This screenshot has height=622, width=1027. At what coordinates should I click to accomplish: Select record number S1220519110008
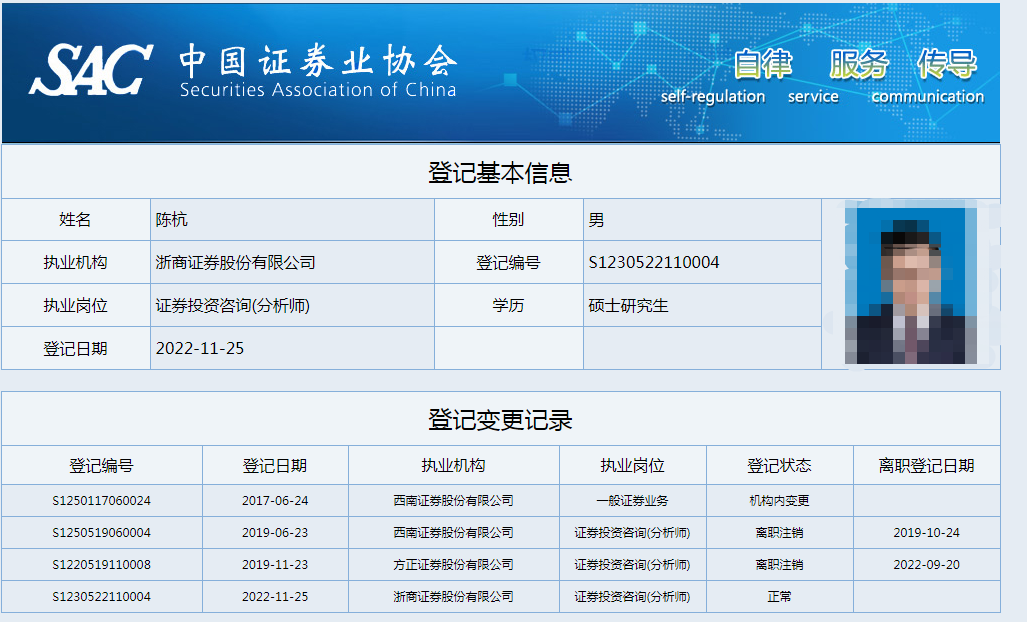point(102,565)
